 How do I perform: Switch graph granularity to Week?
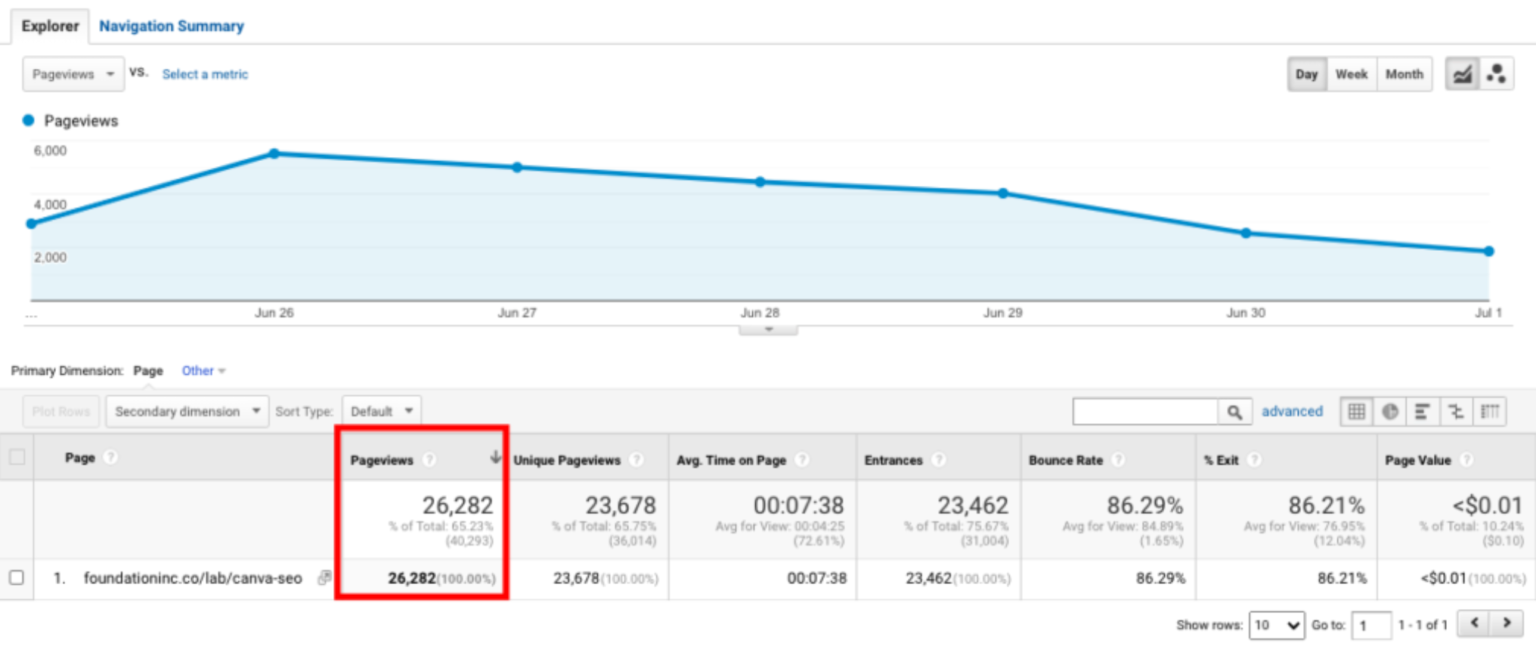click(1352, 73)
